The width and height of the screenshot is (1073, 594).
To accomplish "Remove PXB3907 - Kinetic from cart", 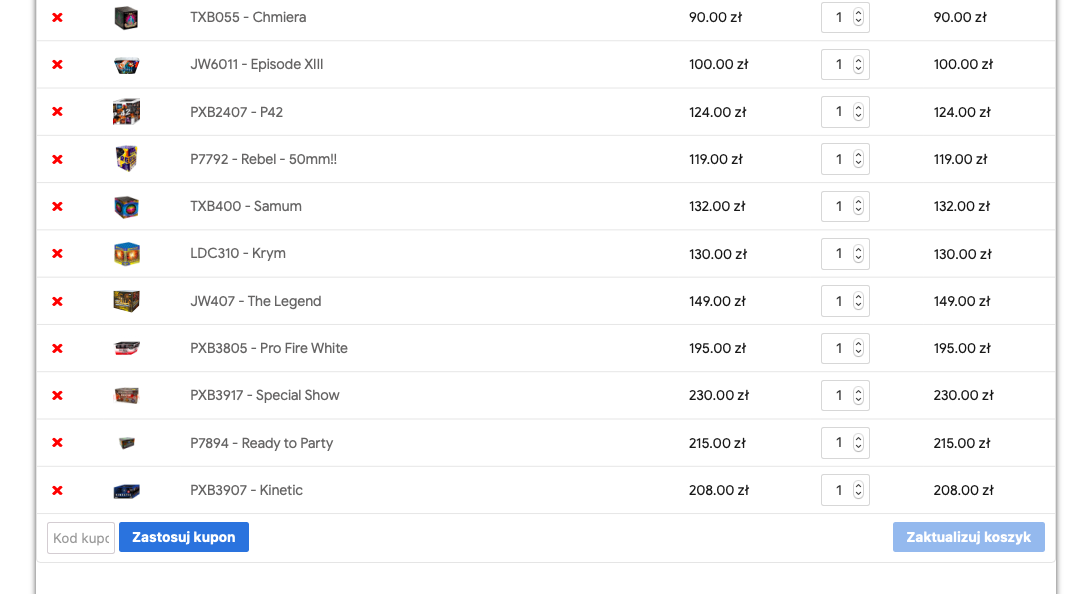I will click(57, 491).
